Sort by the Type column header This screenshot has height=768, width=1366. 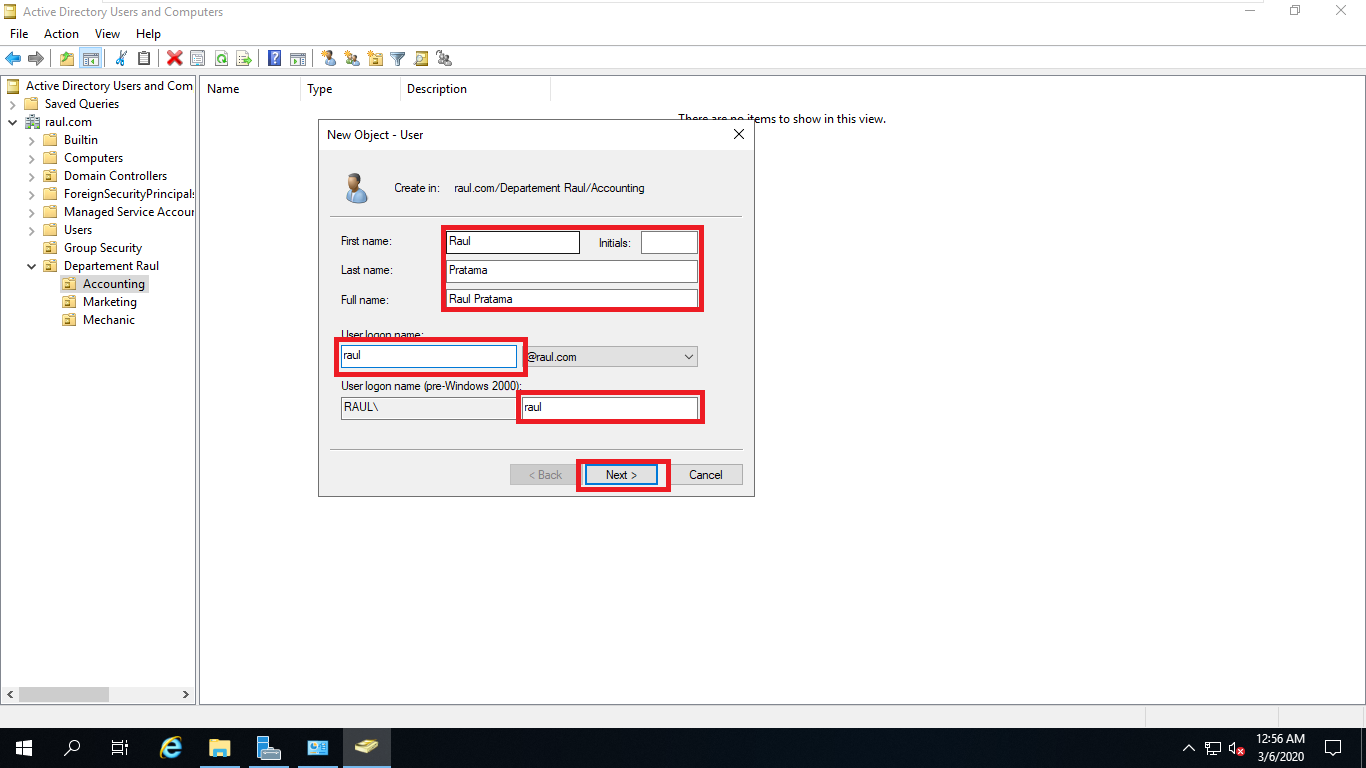click(x=350, y=89)
